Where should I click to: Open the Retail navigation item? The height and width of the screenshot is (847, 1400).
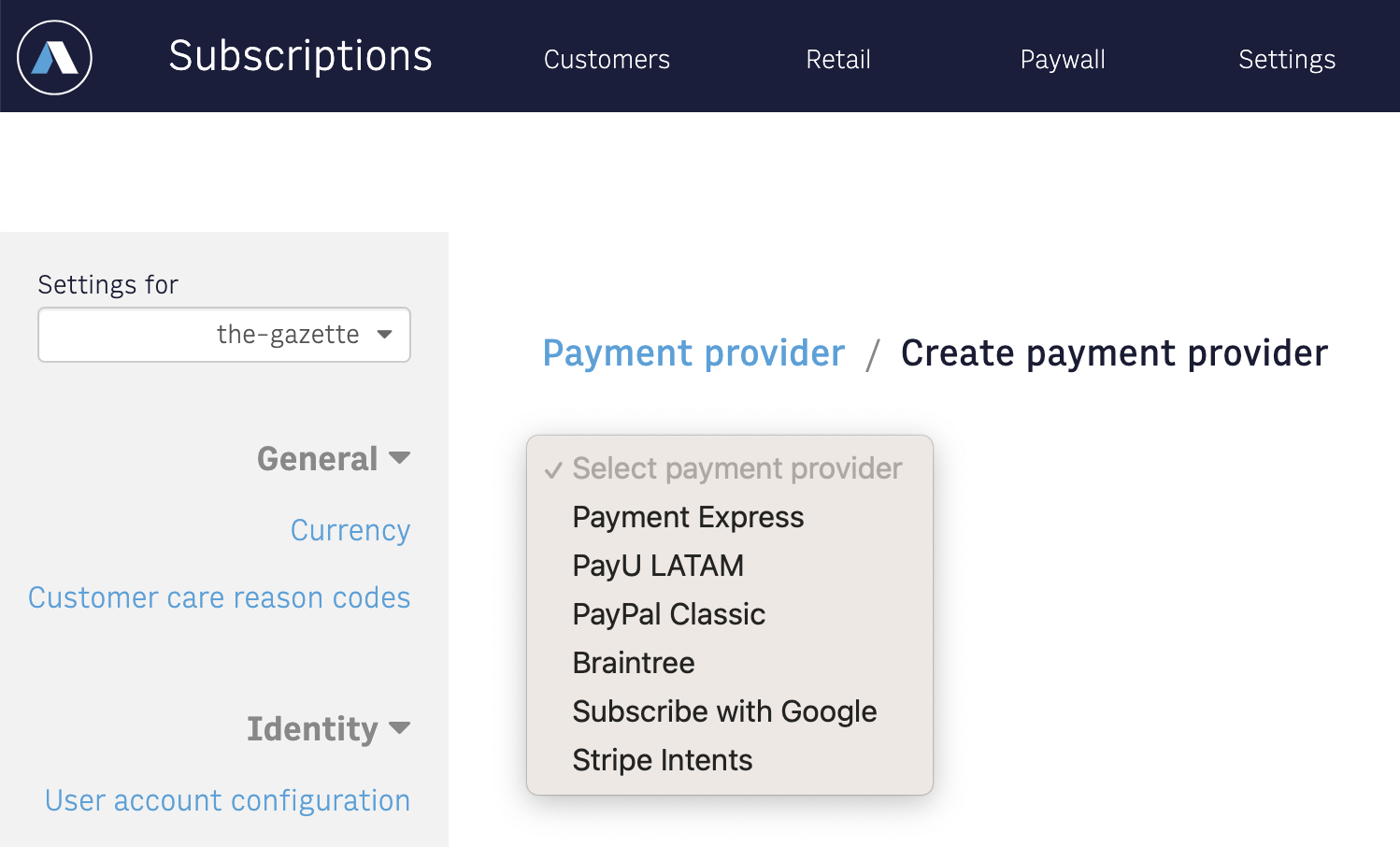coord(838,60)
